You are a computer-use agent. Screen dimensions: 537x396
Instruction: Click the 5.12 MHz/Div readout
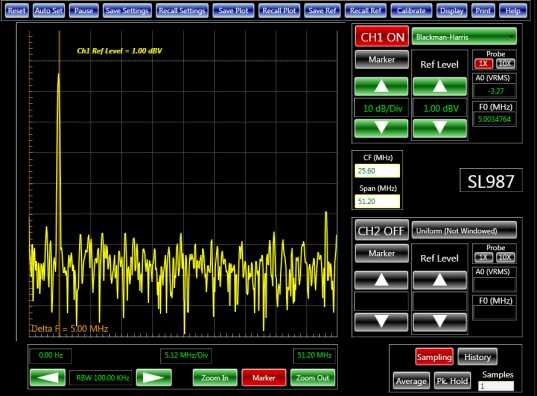click(186, 355)
